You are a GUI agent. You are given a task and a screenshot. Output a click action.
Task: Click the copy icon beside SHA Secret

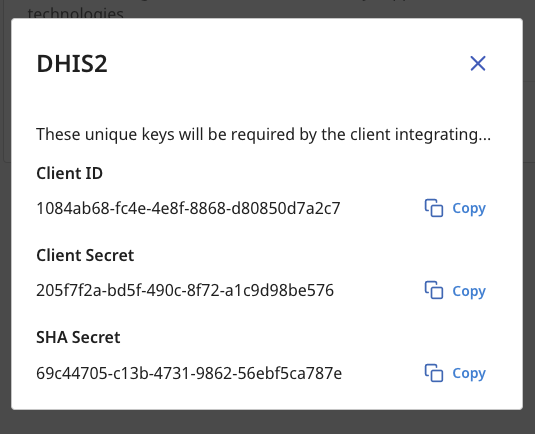(x=434, y=373)
